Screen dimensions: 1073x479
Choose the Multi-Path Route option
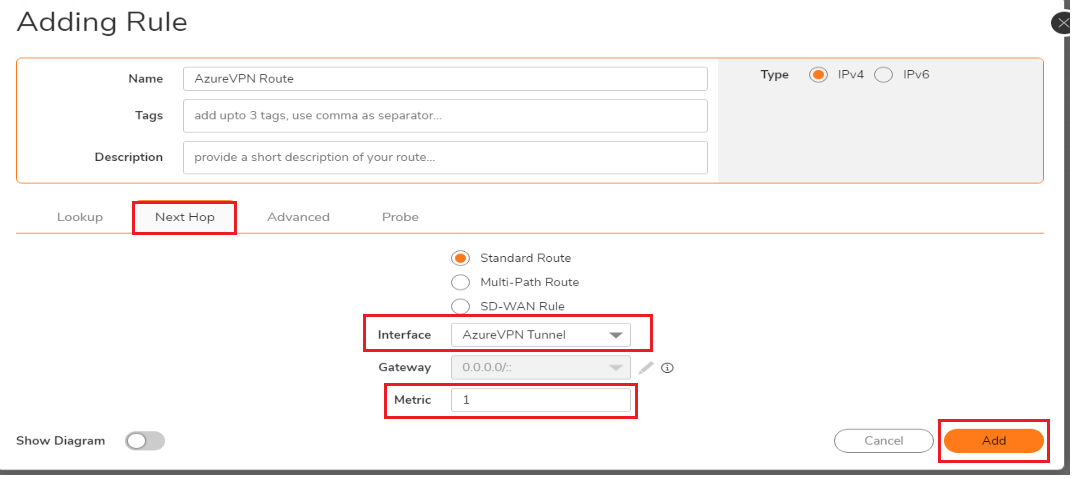pyautogui.click(x=461, y=282)
